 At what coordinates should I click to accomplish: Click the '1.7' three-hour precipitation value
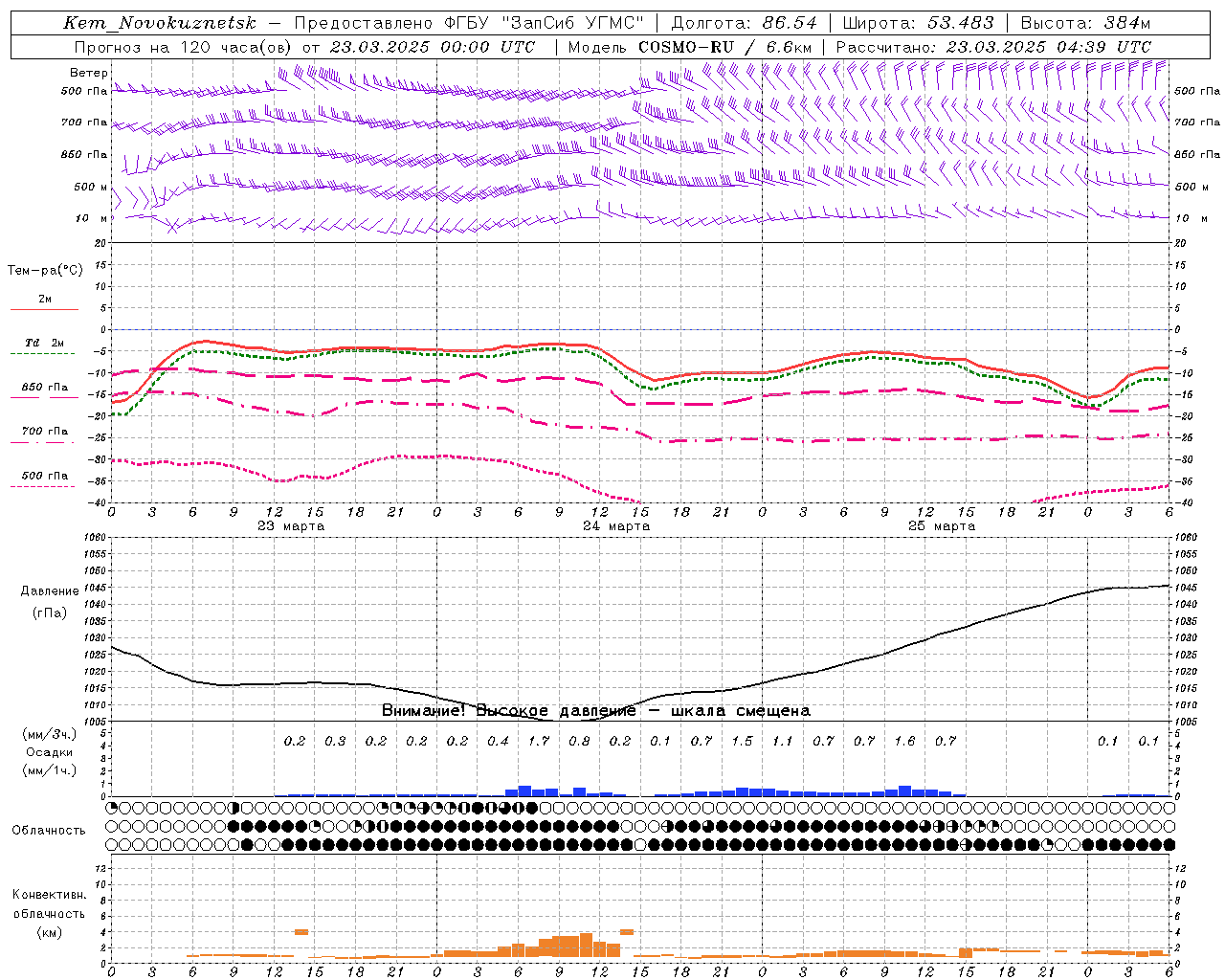point(539,741)
